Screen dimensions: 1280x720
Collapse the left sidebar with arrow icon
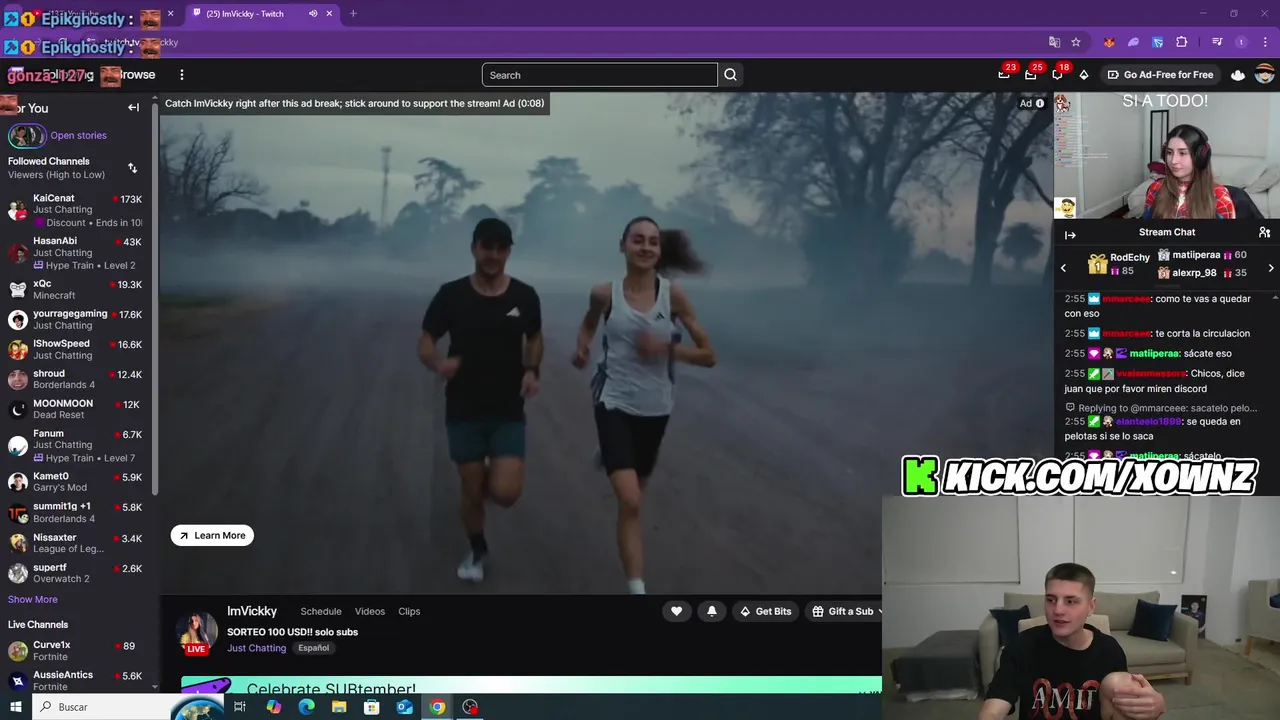pos(133,108)
